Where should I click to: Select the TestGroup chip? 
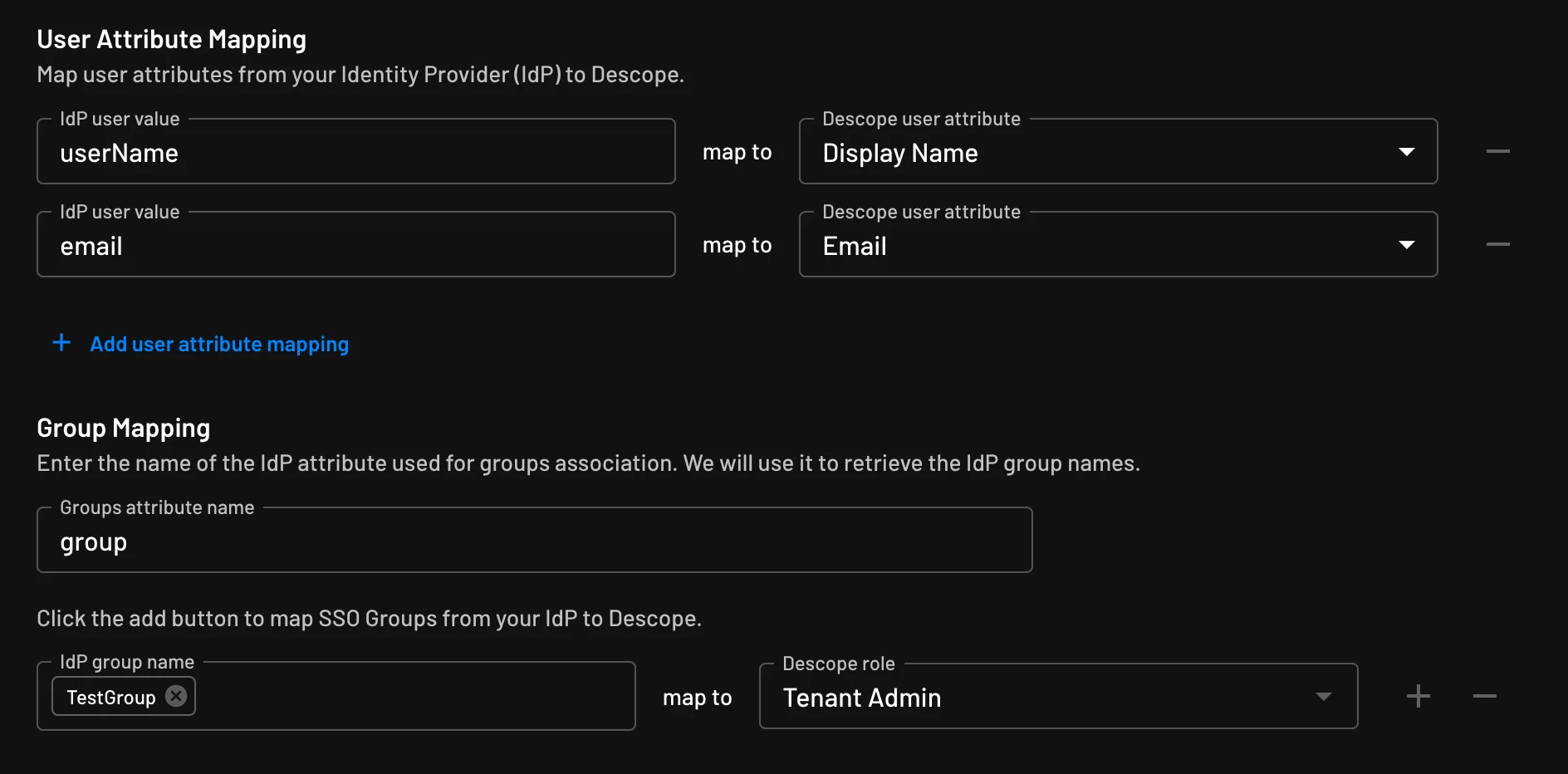coord(110,697)
